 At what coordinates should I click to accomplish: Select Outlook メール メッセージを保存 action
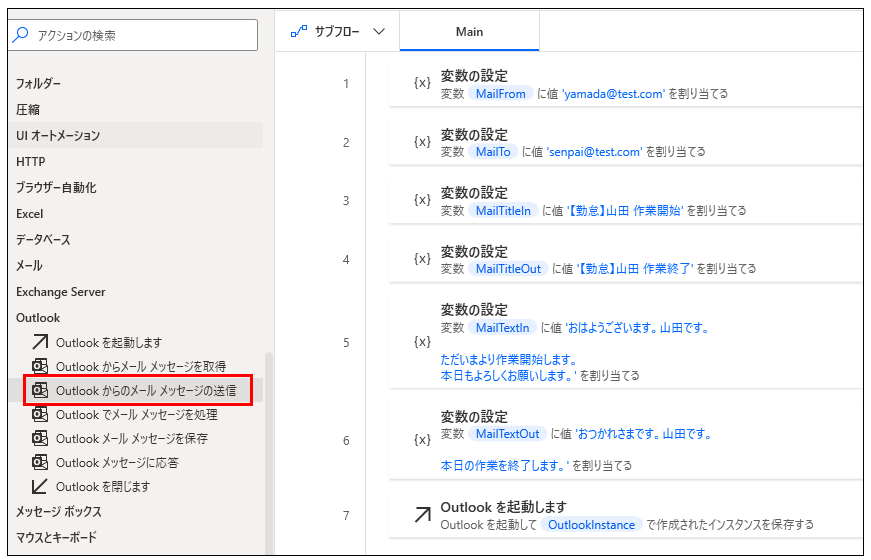click(x=132, y=439)
